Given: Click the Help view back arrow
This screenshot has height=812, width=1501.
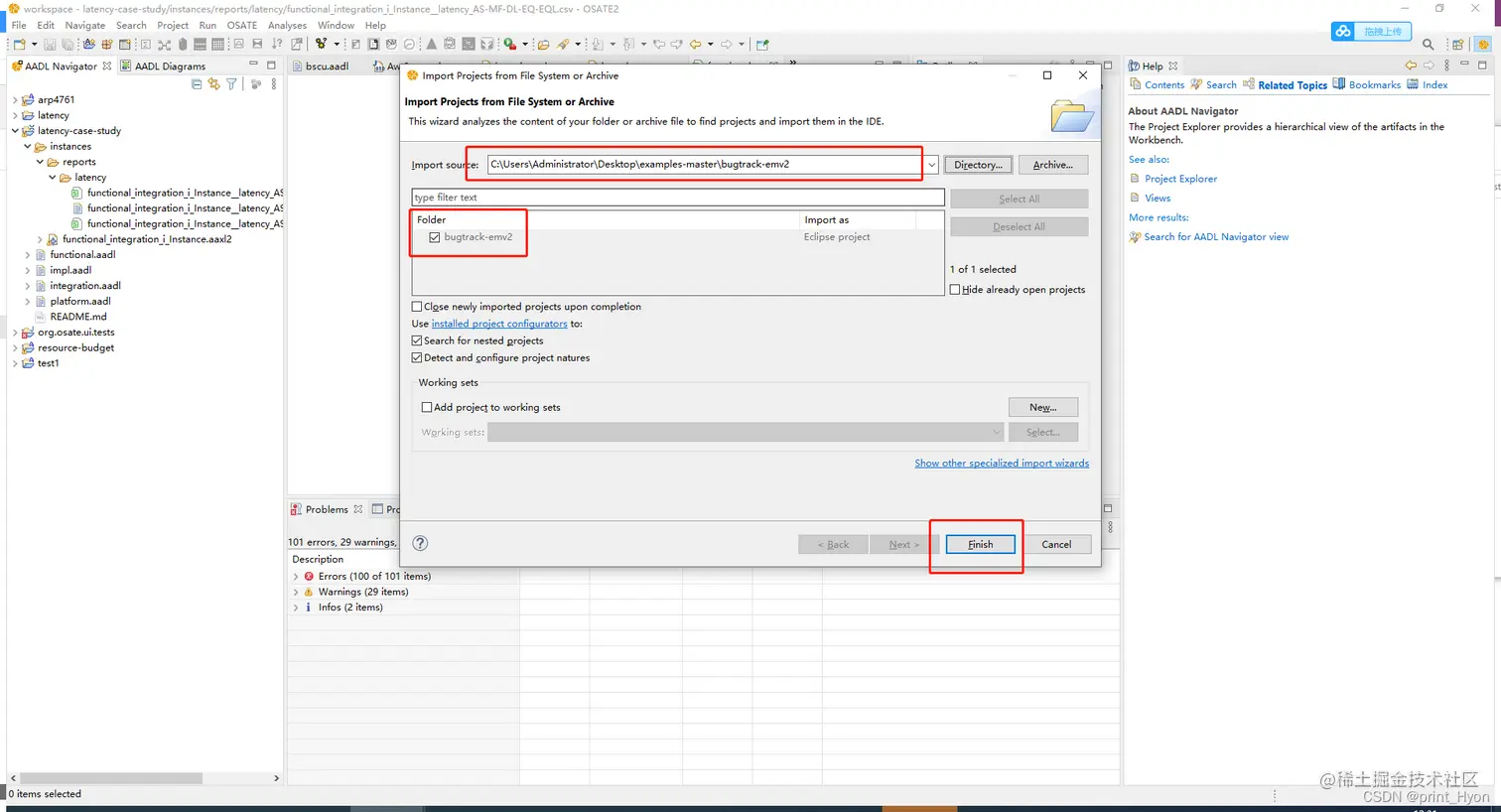Looking at the screenshot, I should (x=1411, y=66).
